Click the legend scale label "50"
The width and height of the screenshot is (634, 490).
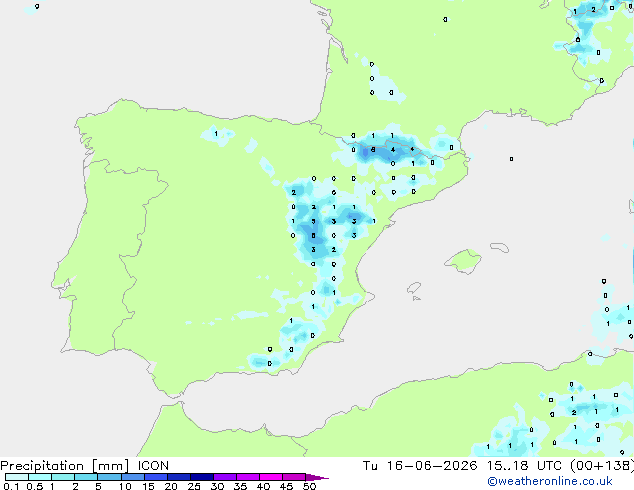[x=310, y=486]
